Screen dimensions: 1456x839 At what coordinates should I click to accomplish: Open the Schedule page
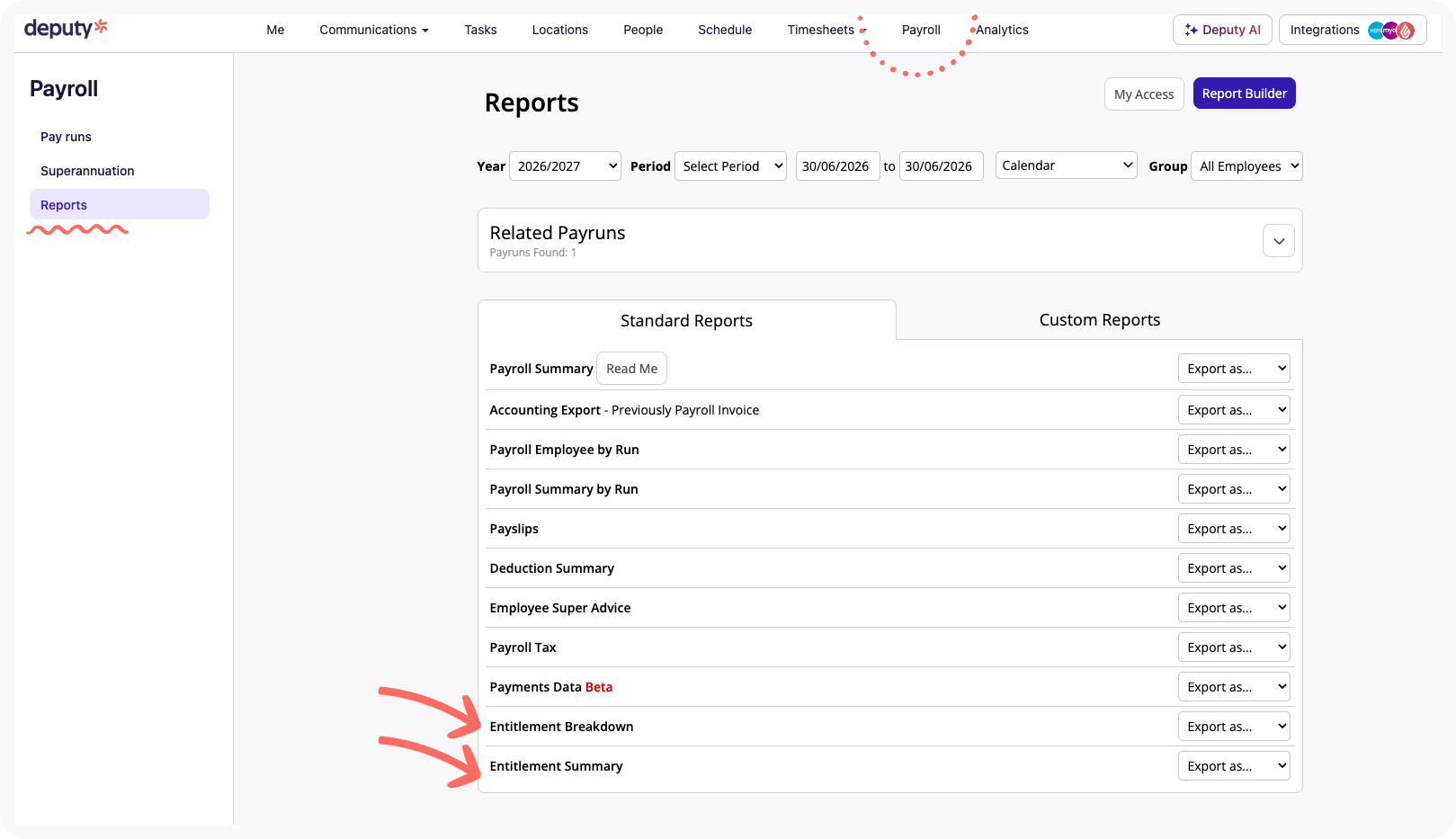tap(725, 30)
